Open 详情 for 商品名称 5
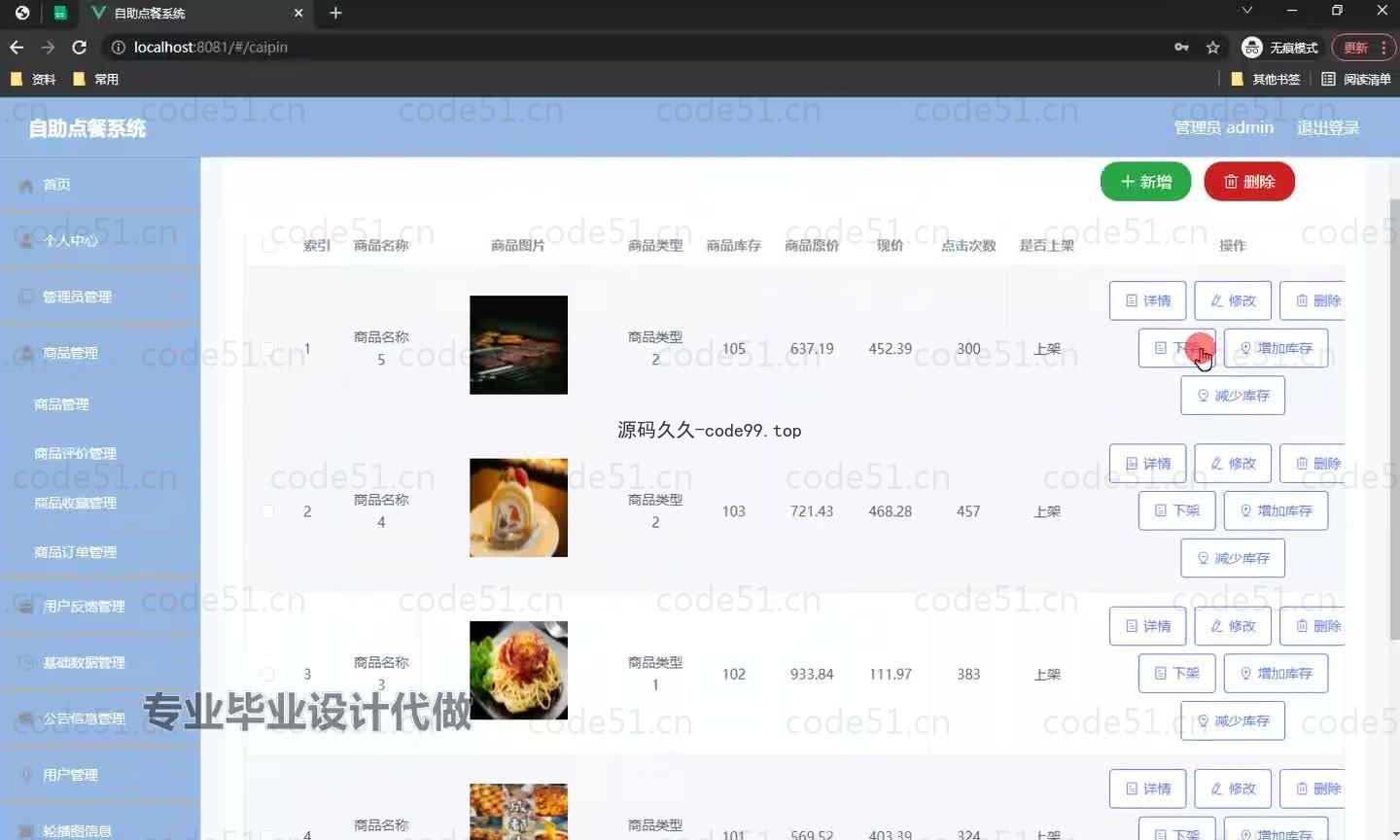1400x840 pixels. [1147, 300]
